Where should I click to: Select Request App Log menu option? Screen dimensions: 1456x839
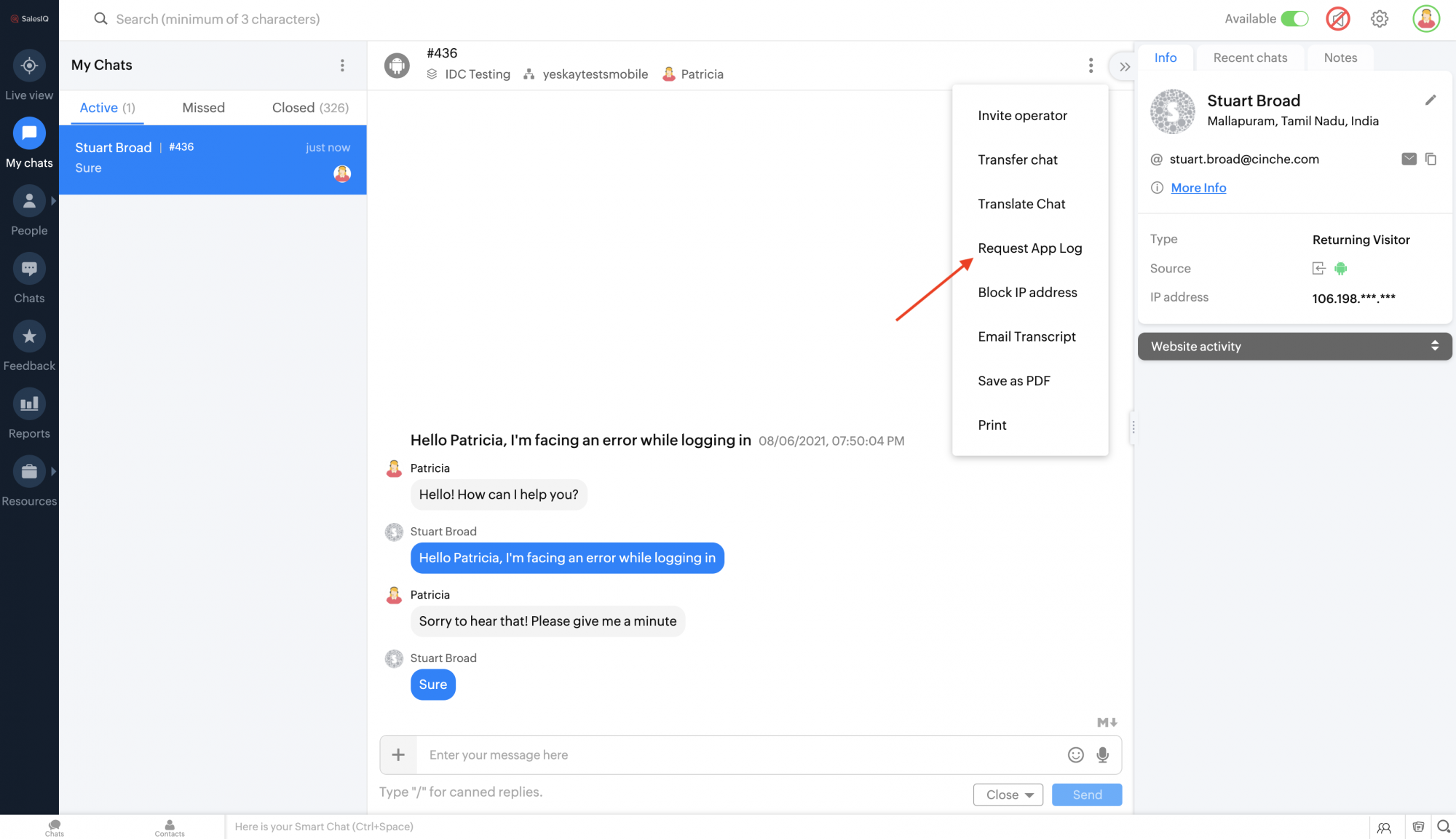click(x=1029, y=248)
